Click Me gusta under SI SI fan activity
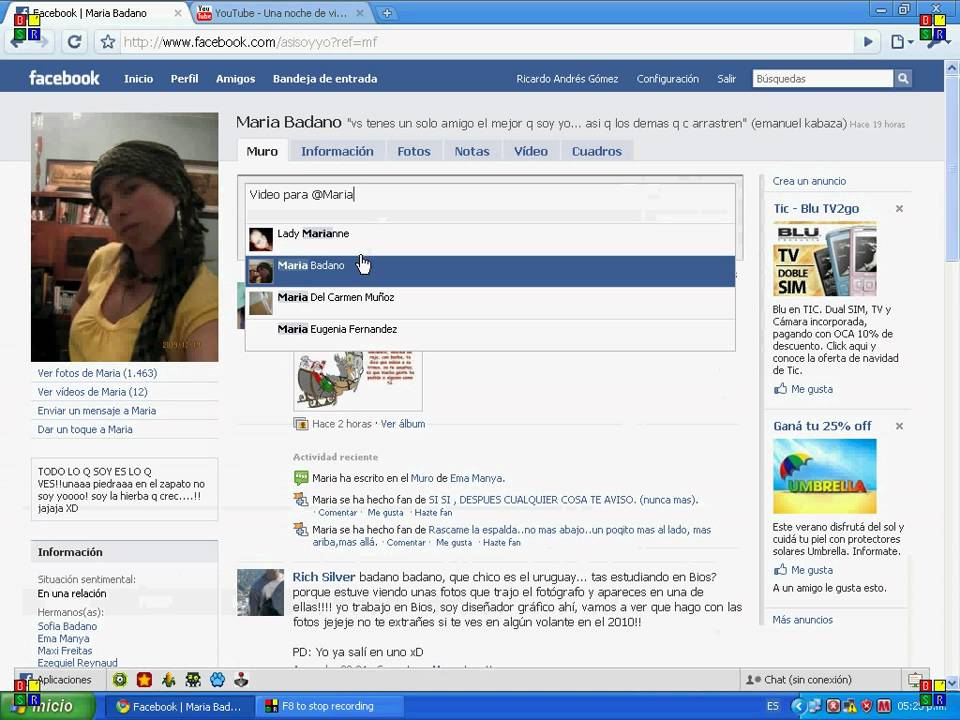960x720 pixels. pos(385,512)
